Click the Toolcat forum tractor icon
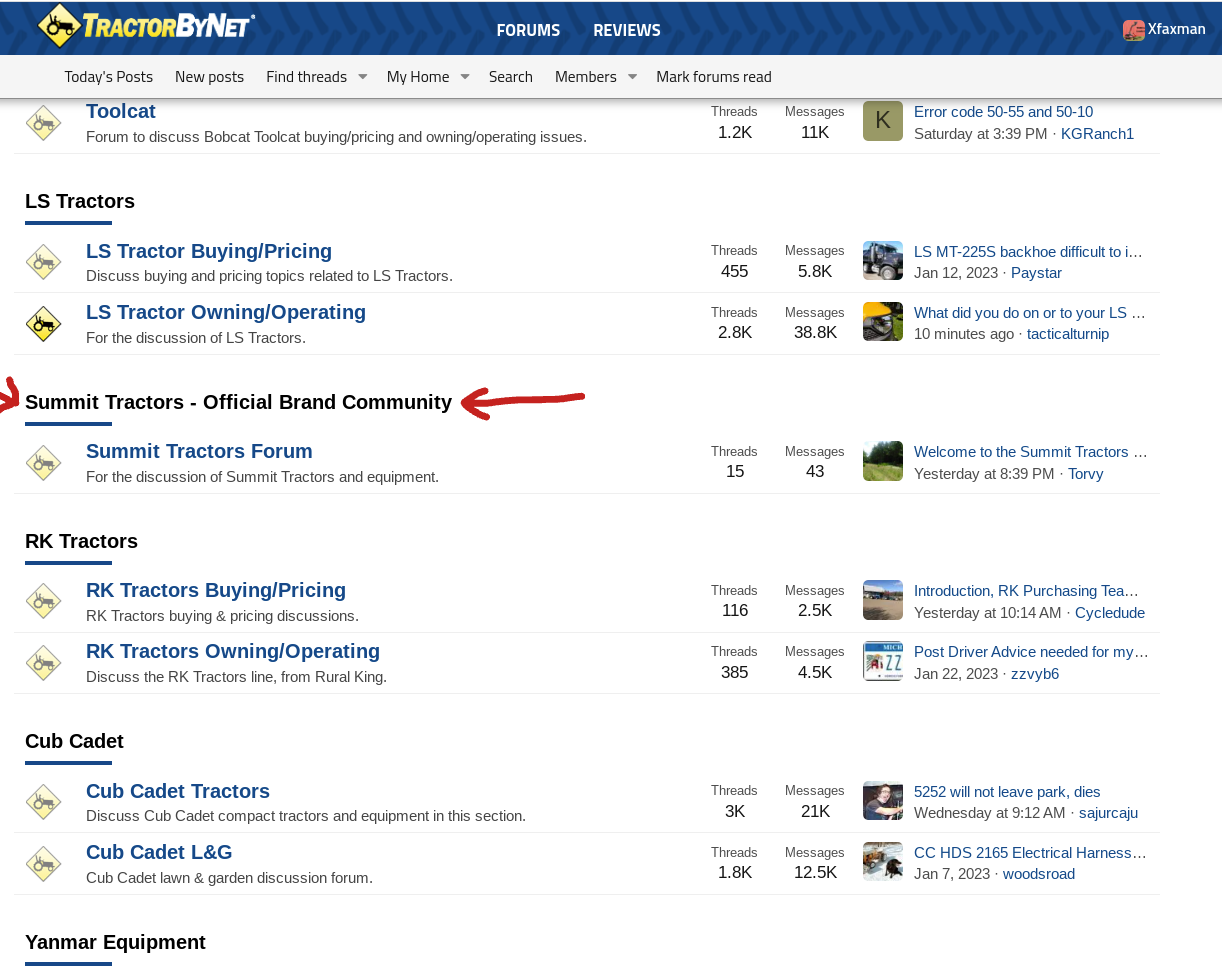 point(43,123)
